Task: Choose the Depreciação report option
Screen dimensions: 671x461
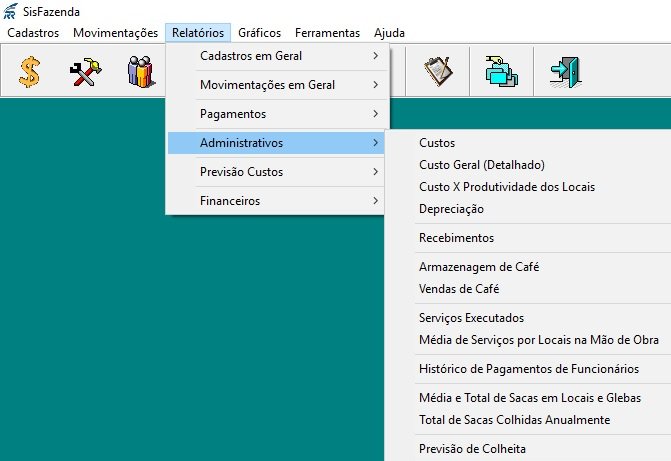Action: [x=451, y=209]
